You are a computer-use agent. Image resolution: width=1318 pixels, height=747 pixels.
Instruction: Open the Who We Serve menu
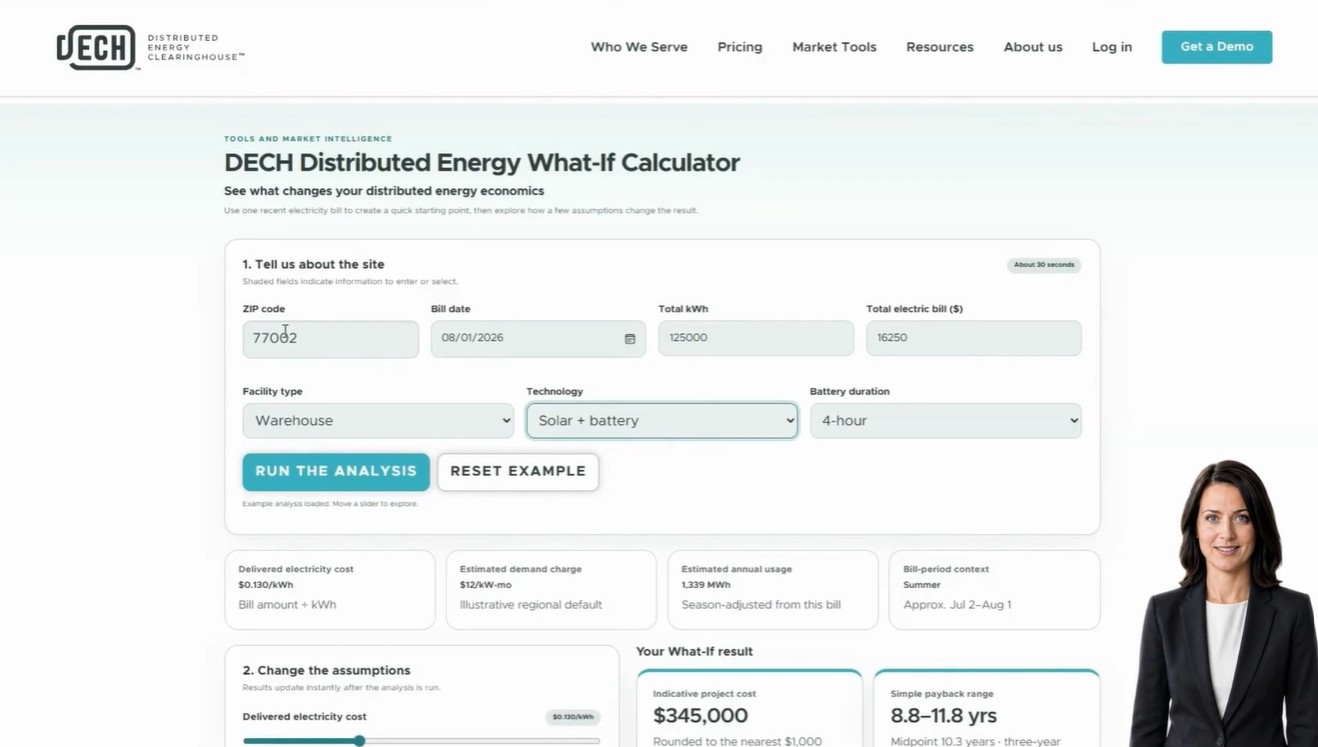(639, 47)
